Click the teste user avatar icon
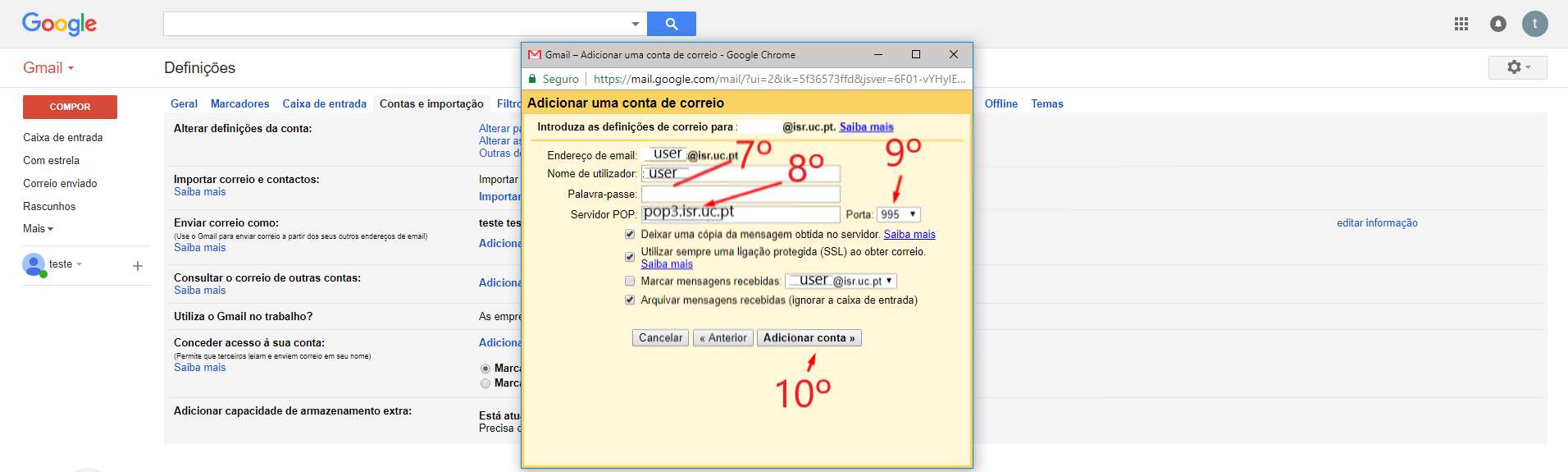This screenshot has width=1568, height=472. click(34, 264)
